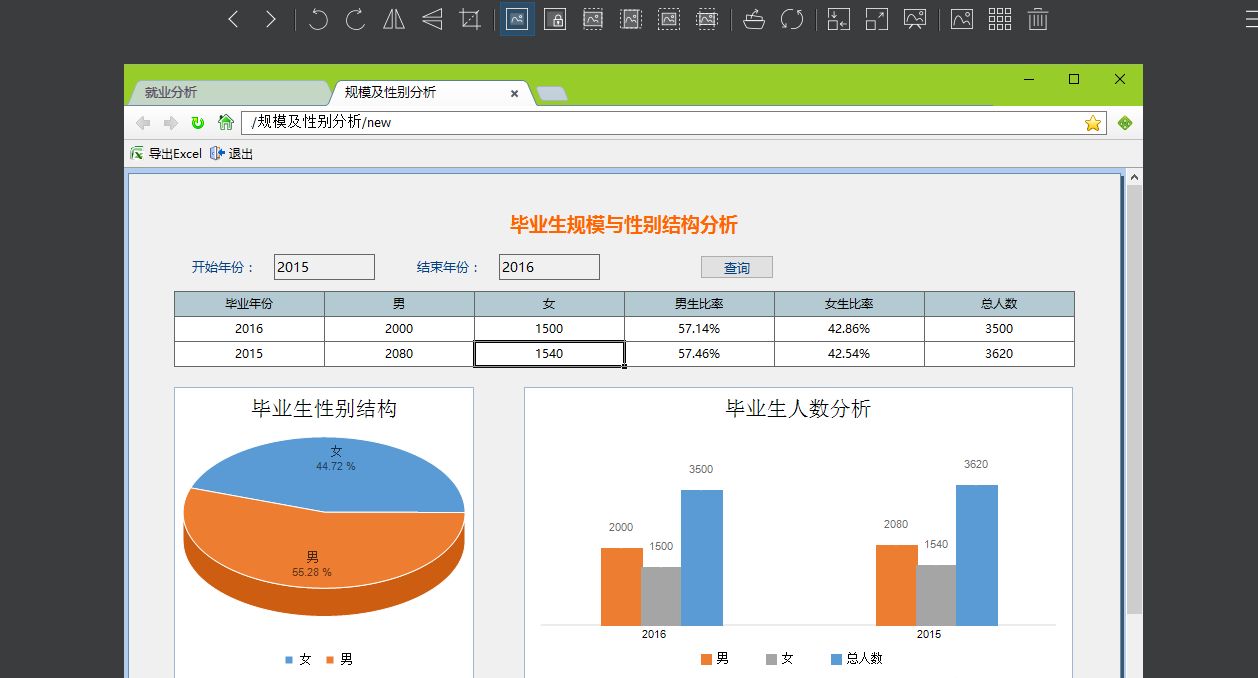1258x678 pixels.
Task: Switch to thumbnail grid view
Action: click(x=1000, y=19)
